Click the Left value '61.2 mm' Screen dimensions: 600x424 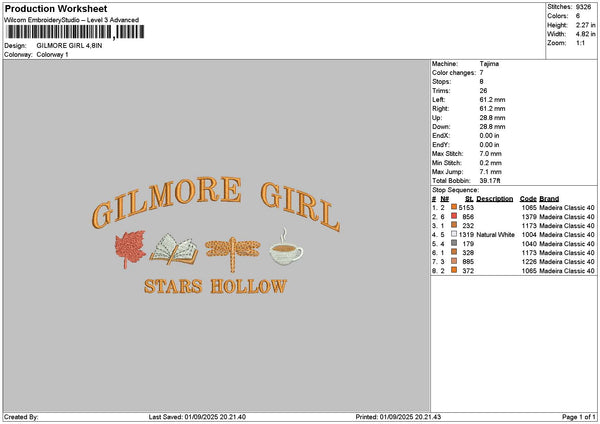(492, 100)
